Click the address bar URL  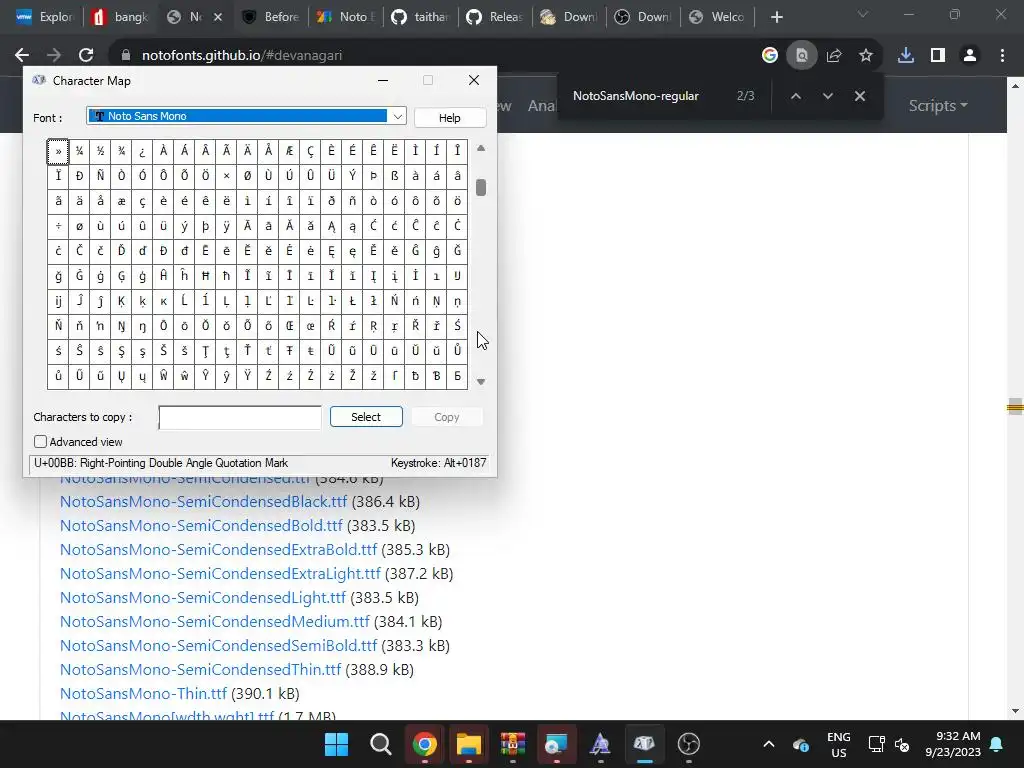(242, 56)
